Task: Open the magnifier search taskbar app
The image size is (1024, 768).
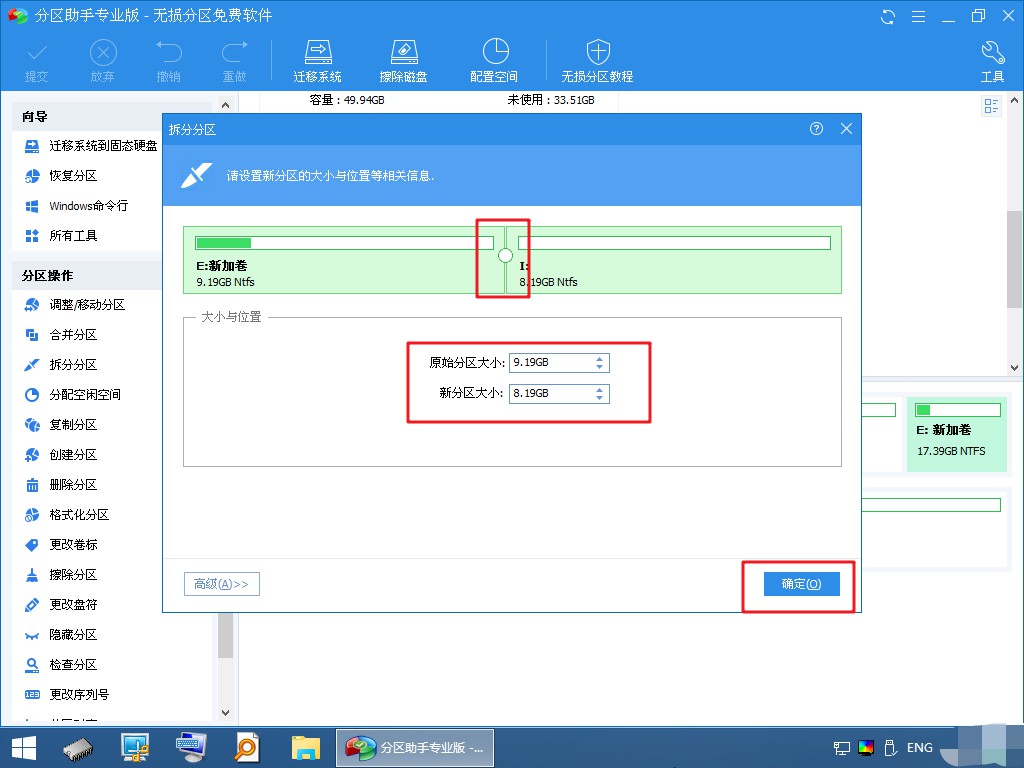Action: point(247,748)
